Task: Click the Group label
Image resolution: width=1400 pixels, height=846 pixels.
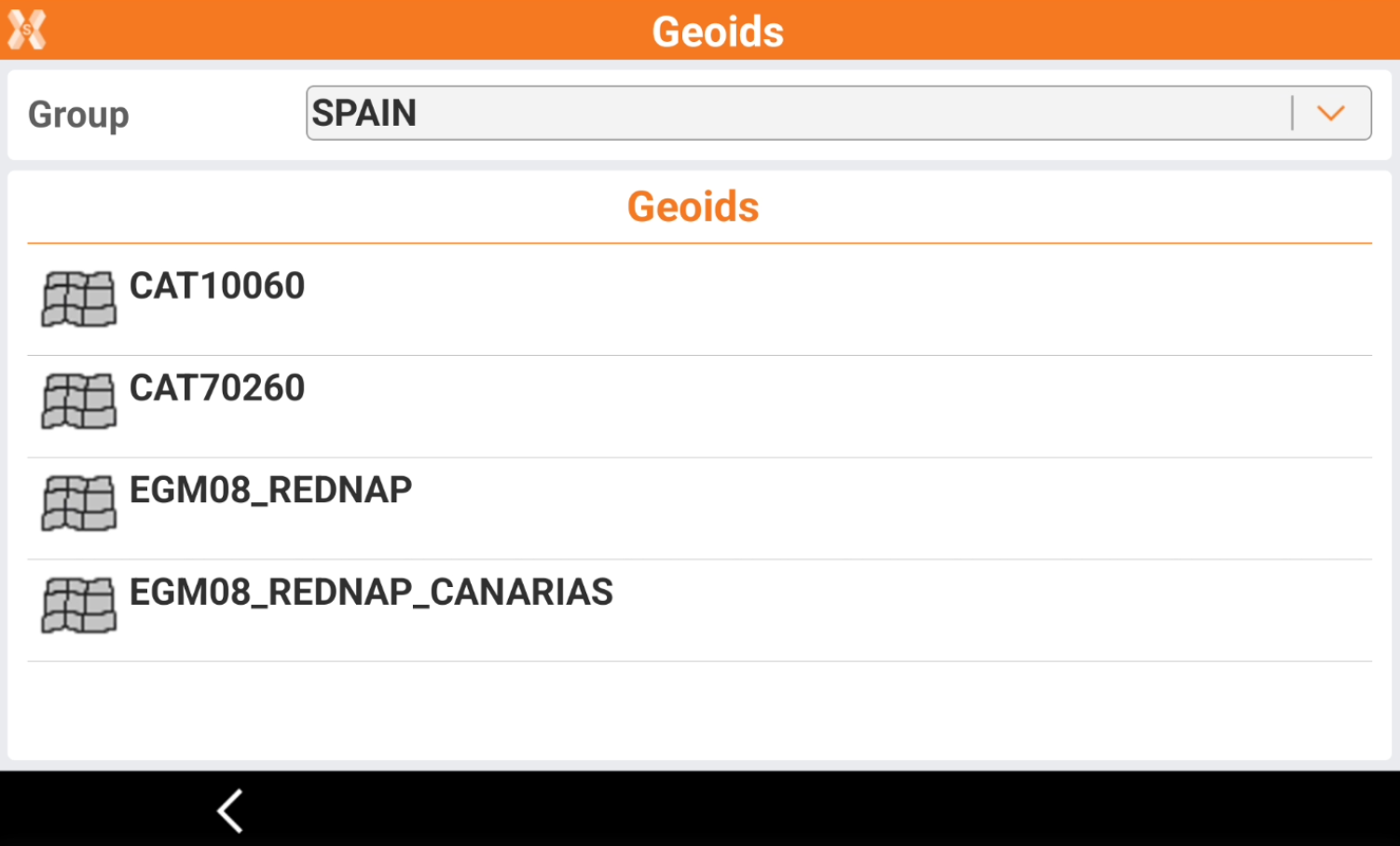Action: click(78, 115)
